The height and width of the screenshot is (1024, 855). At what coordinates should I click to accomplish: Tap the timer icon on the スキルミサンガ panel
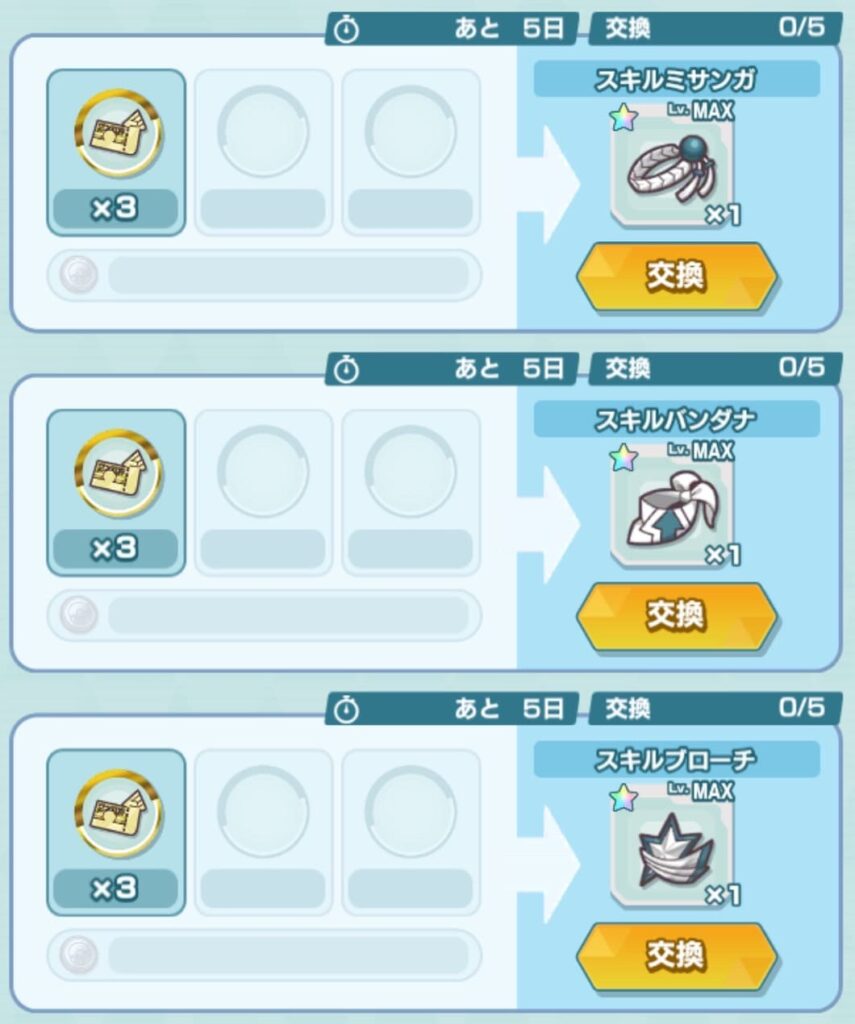[346, 30]
